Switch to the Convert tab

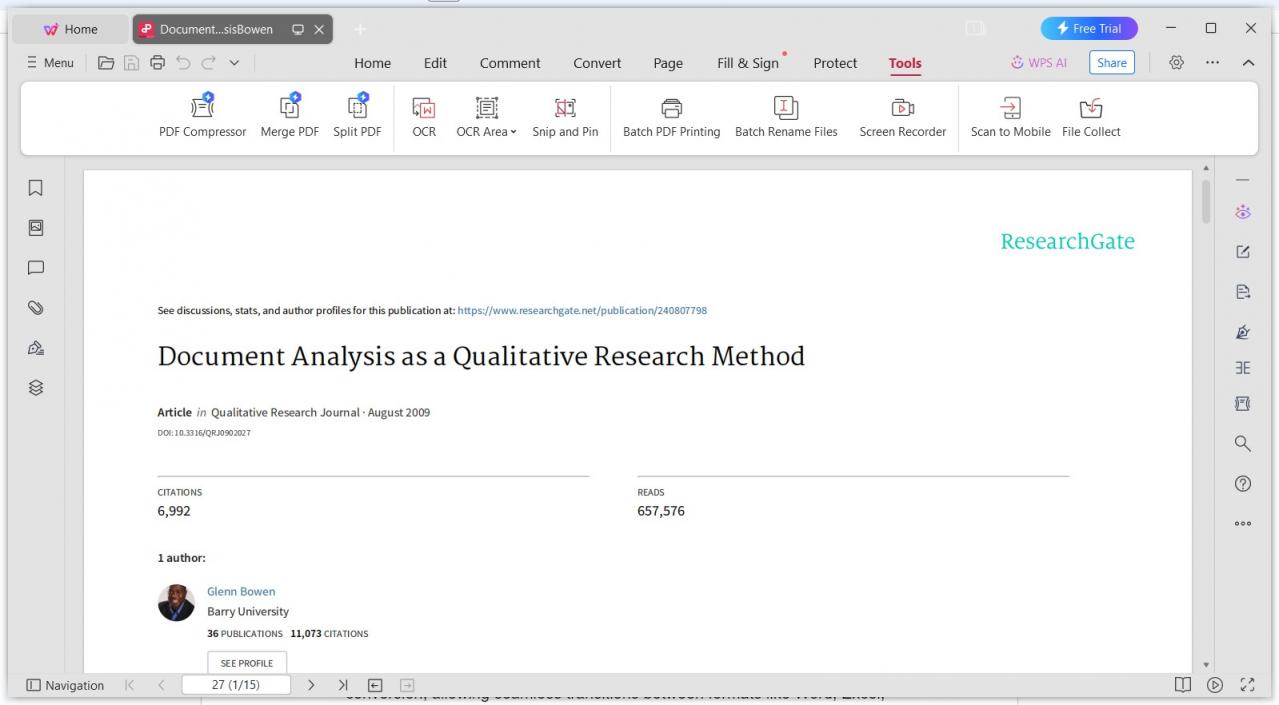(596, 63)
